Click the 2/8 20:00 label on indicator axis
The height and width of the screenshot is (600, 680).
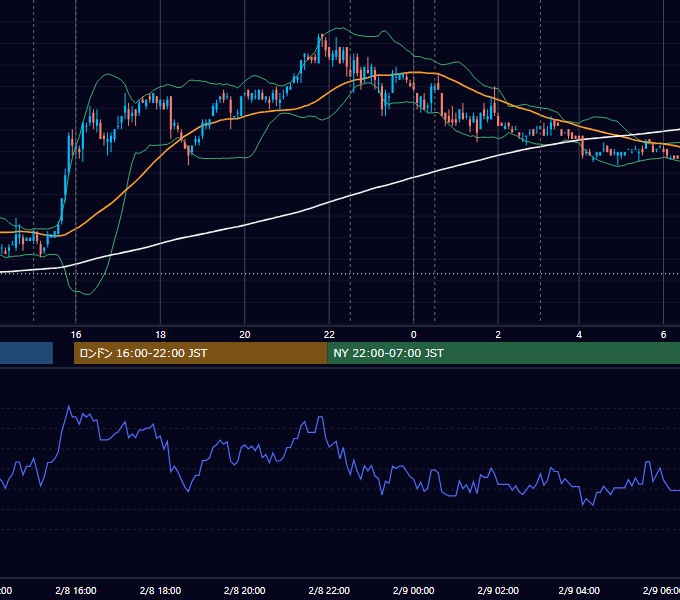(245, 590)
